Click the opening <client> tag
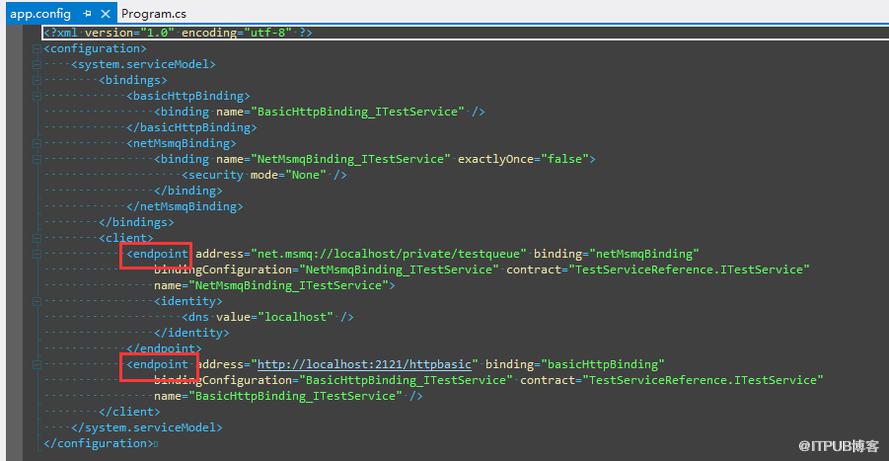The image size is (889, 461). [x=126, y=238]
